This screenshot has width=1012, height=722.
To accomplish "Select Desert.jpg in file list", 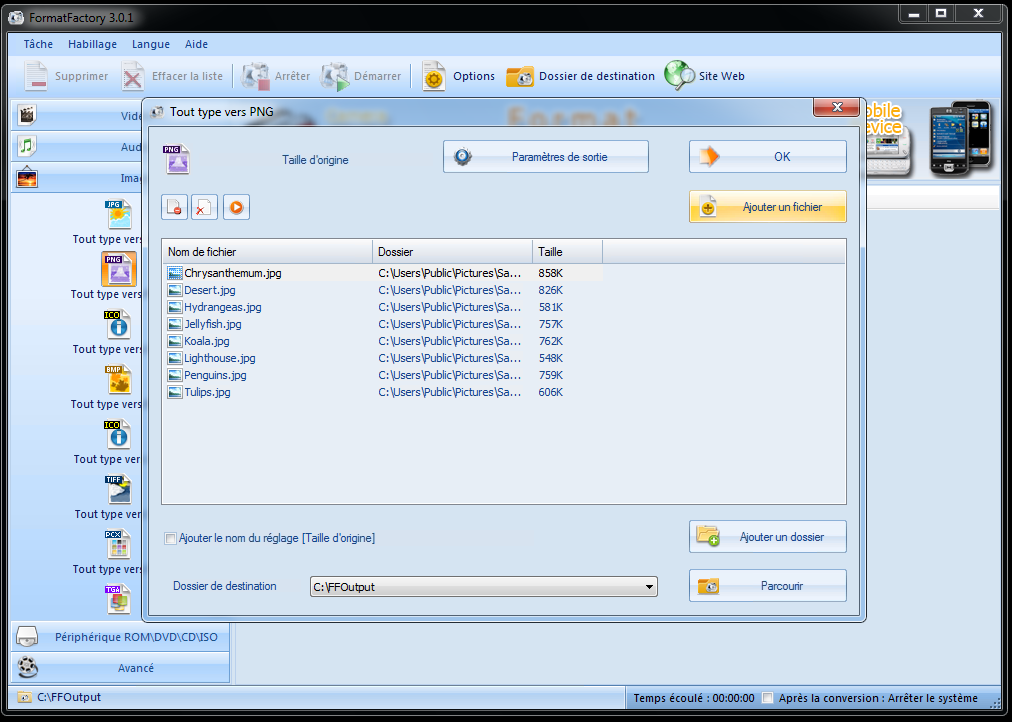I will [x=210, y=290].
